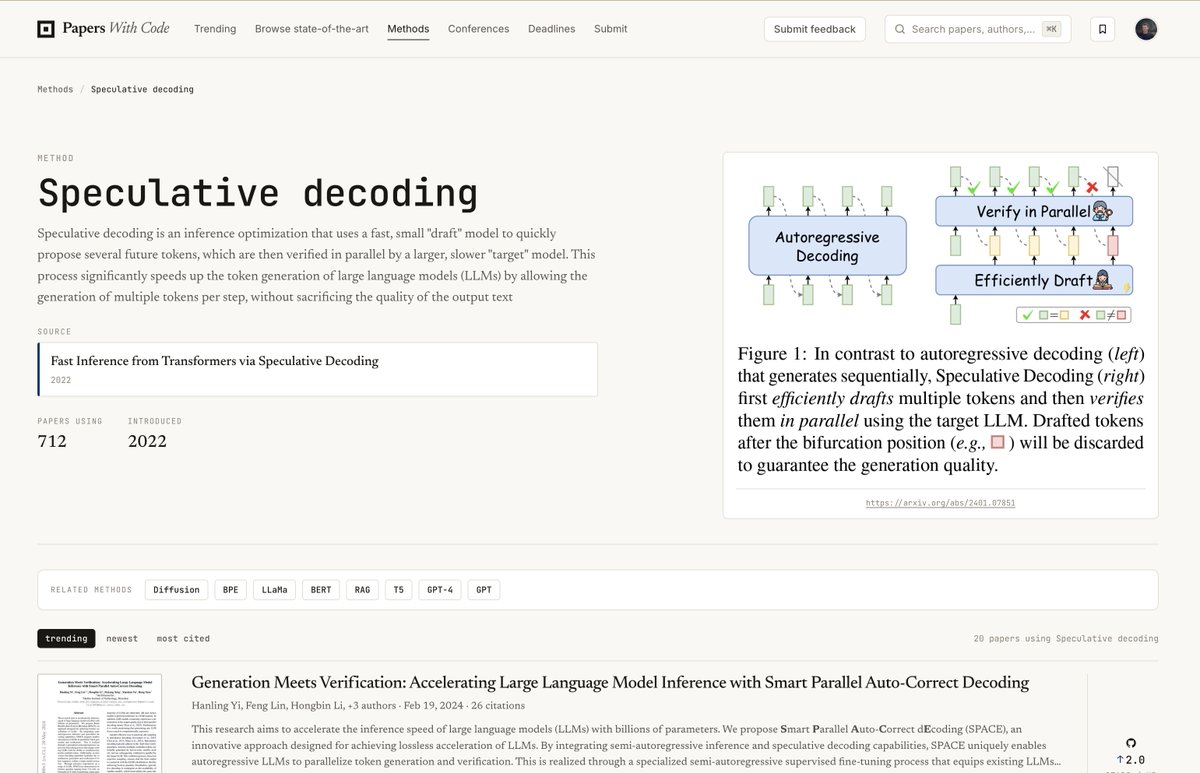Click the Submit feedback button
Image resolution: width=1200 pixels, height=773 pixels.
[x=815, y=29]
